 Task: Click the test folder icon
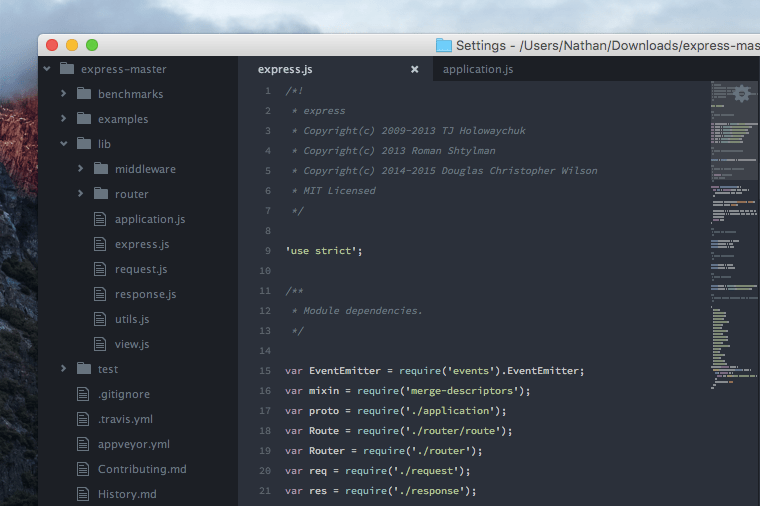84,368
